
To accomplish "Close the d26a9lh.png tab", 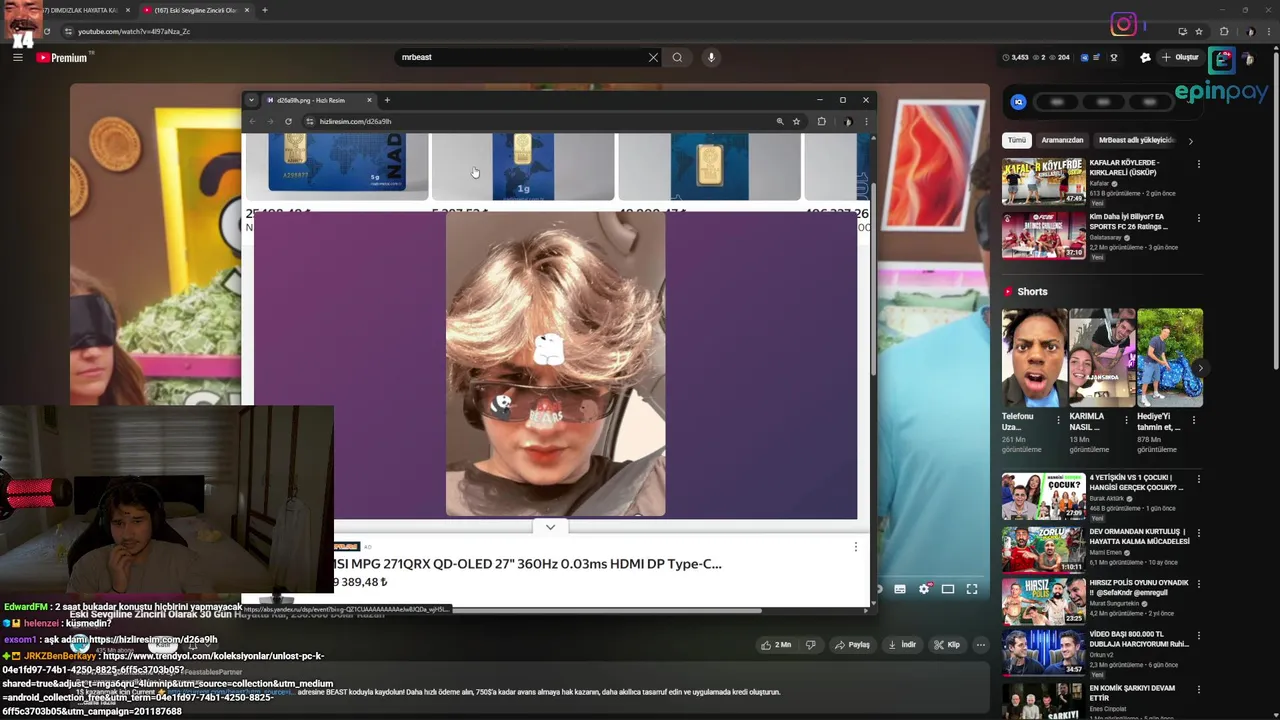I will (369, 100).
